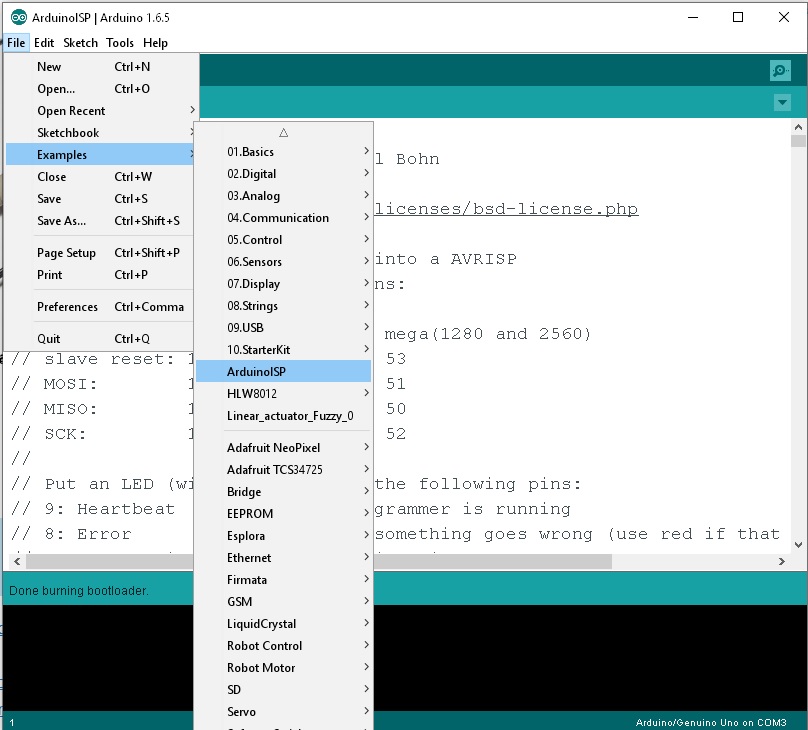Choose Quit from the File menu

pyautogui.click(x=100, y=339)
